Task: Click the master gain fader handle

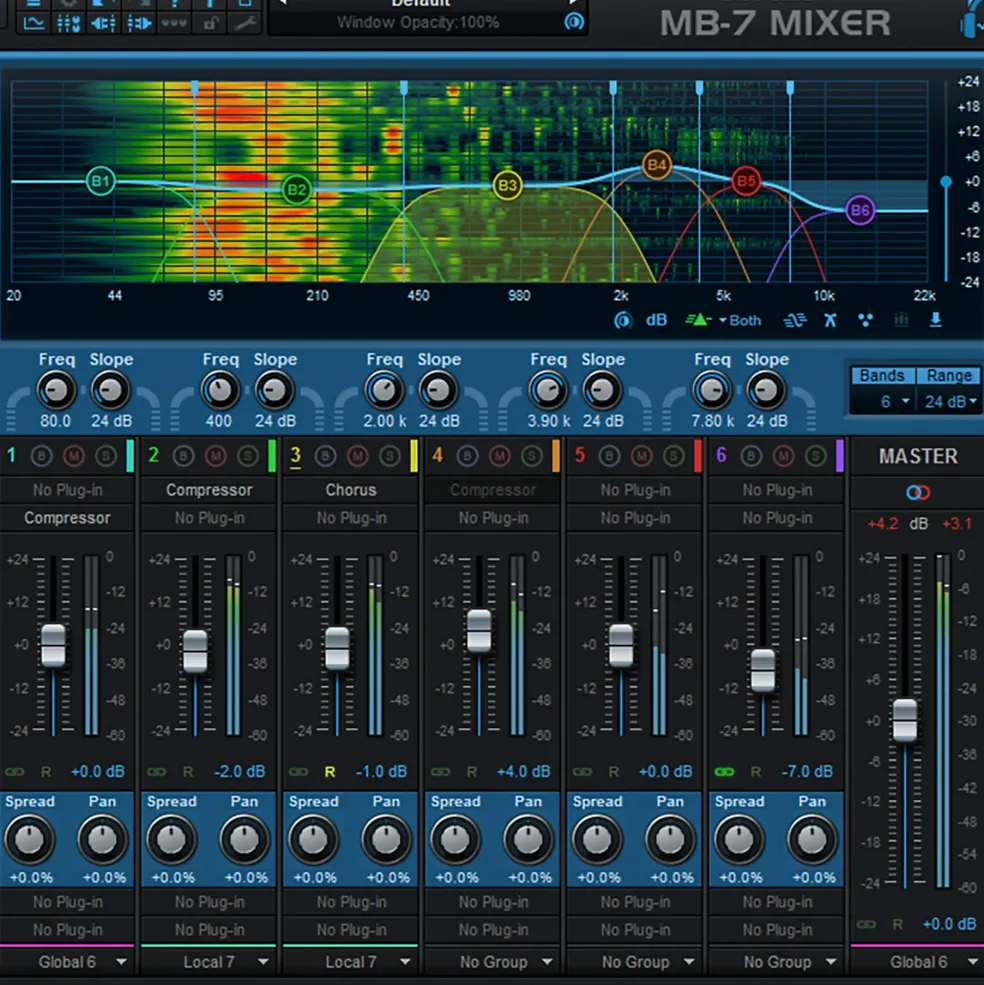Action: pyautogui.click(x=905, y=721)
